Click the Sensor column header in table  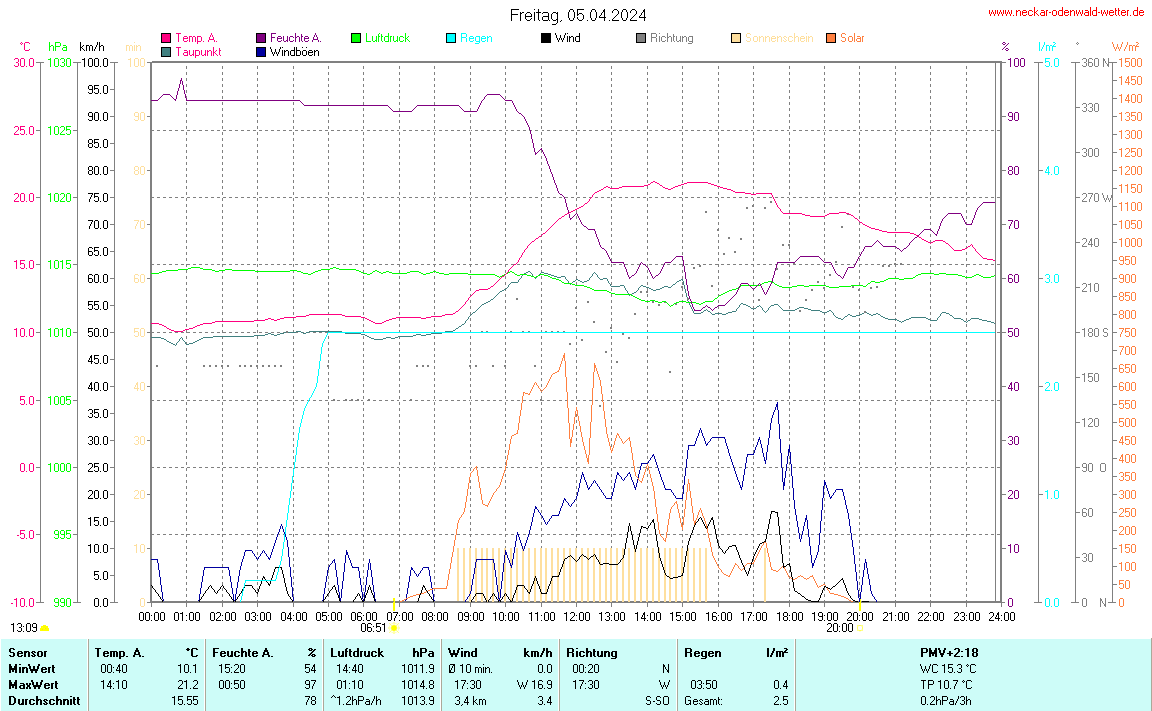point(27,652)
